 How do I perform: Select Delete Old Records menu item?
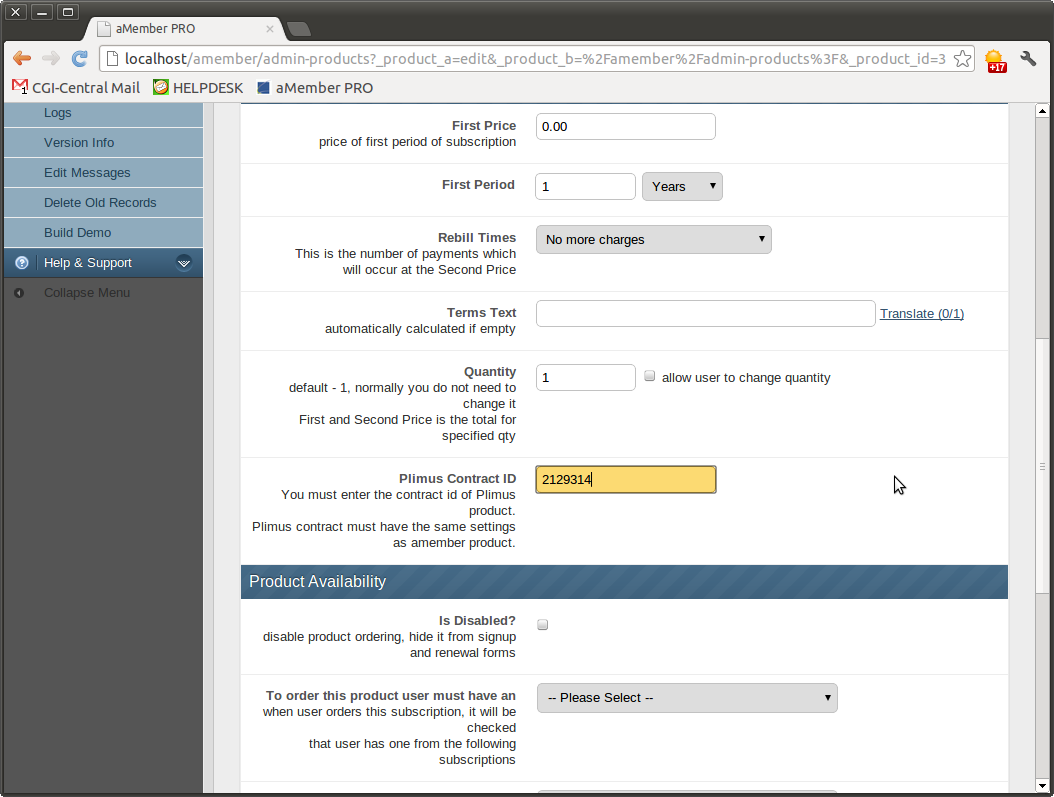click(100, 203)
